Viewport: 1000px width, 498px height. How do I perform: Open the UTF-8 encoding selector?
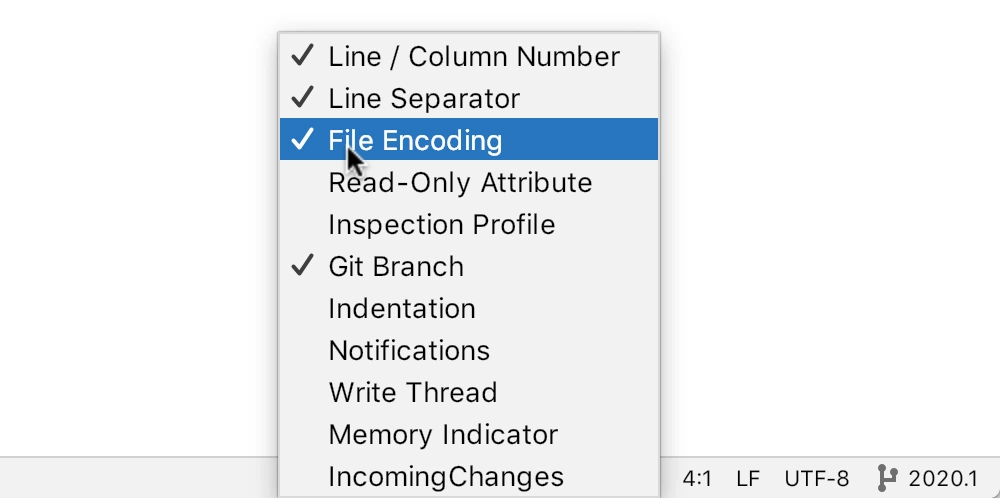(x=816, y=478)
